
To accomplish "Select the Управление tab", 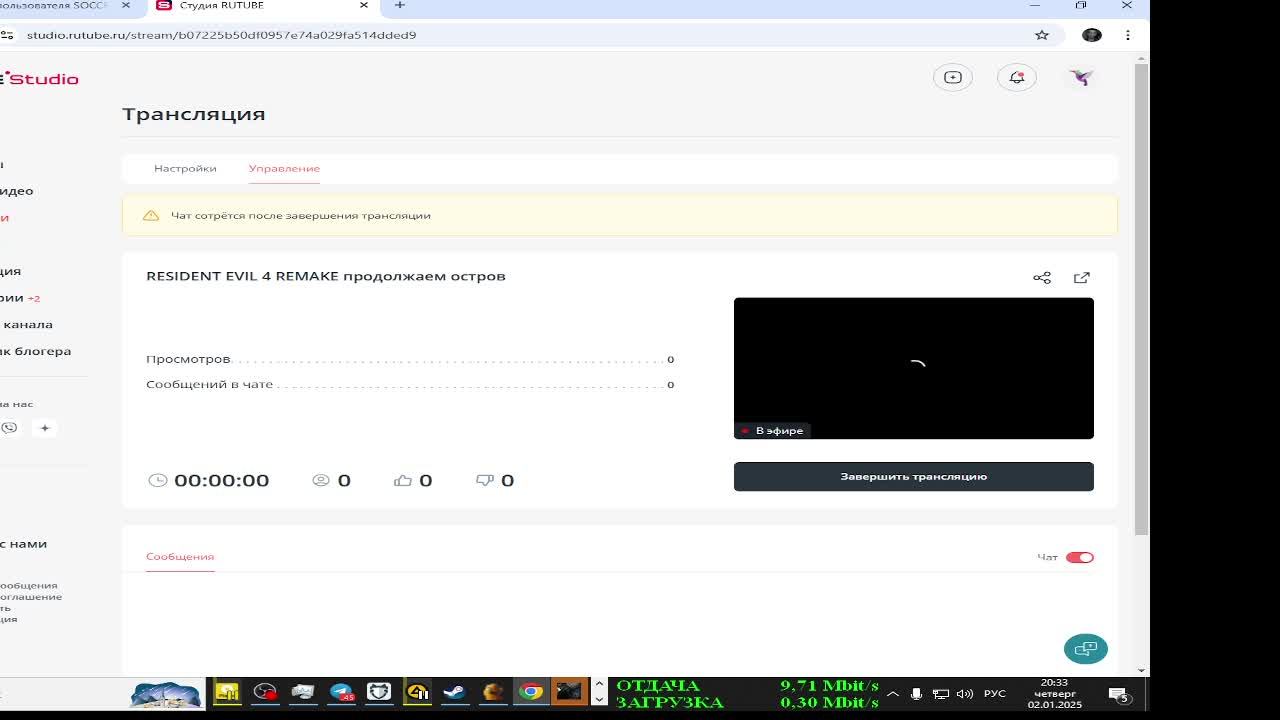I will pos(284,168).
